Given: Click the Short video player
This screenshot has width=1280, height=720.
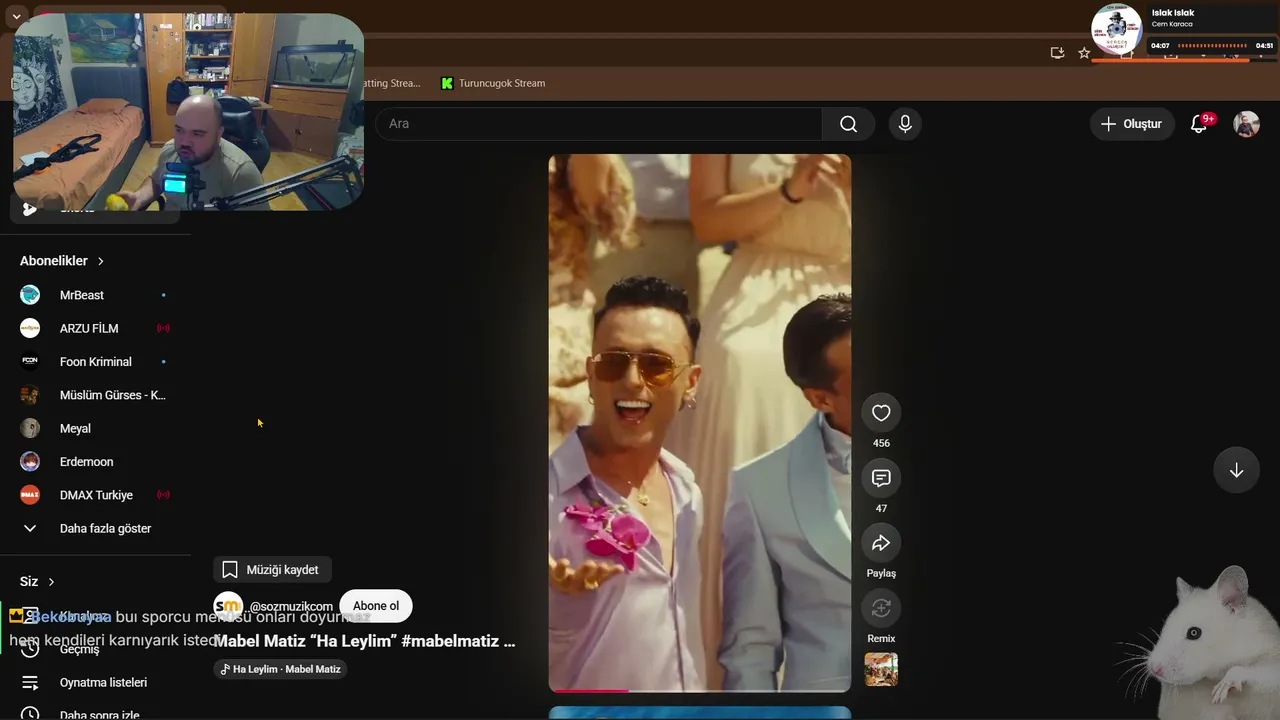Looking at the screenshot, I should click(x=700, y=423).
